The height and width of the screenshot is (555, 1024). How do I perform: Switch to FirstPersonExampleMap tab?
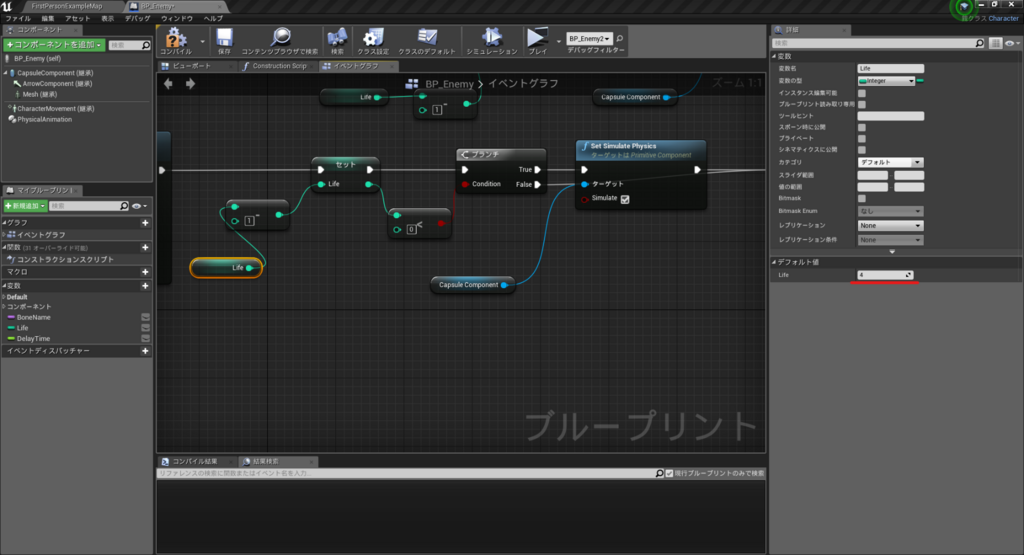[x=67, y=6]
